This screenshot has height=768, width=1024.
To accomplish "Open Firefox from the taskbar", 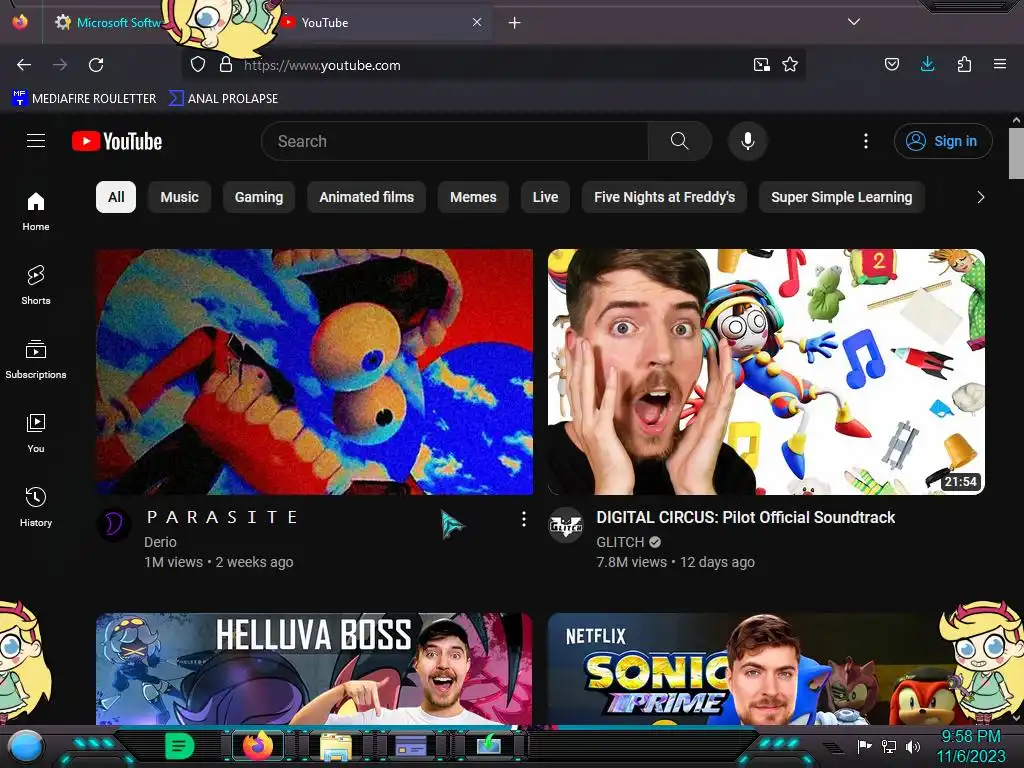I will 258,746.
